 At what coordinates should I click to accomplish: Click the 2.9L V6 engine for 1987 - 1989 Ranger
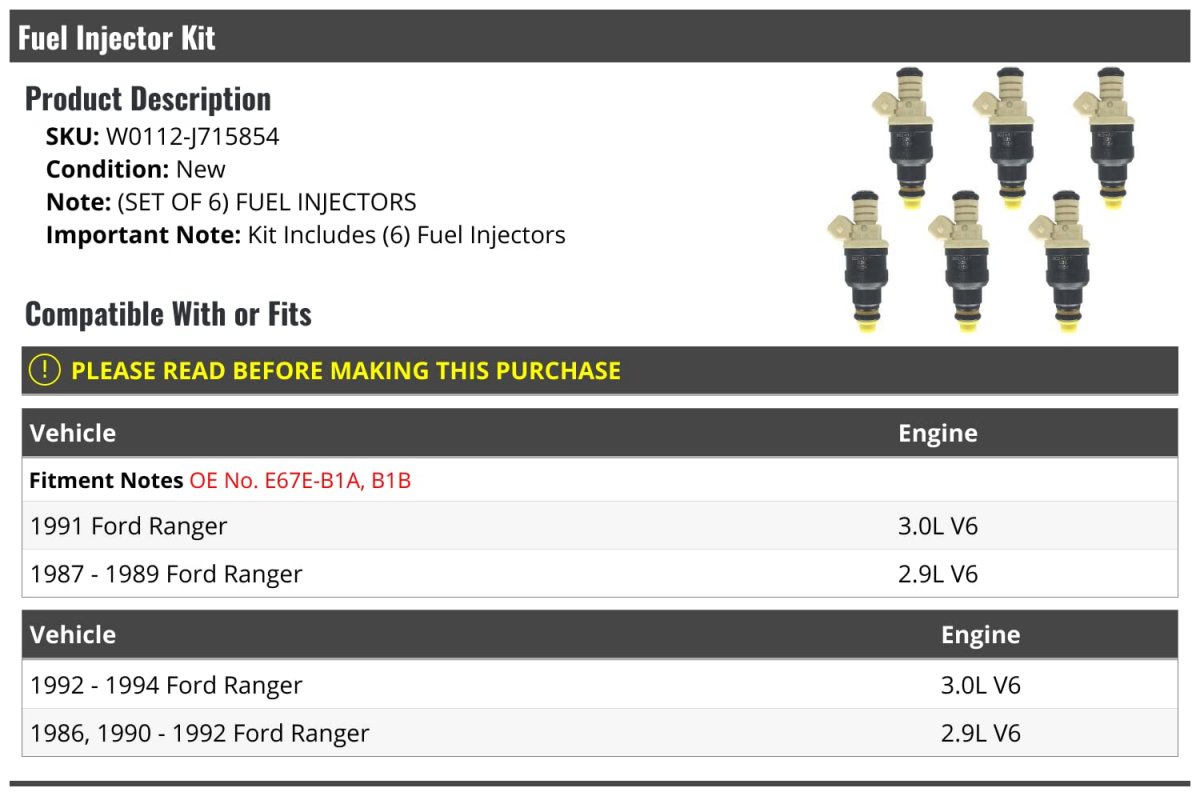point(938,574)
